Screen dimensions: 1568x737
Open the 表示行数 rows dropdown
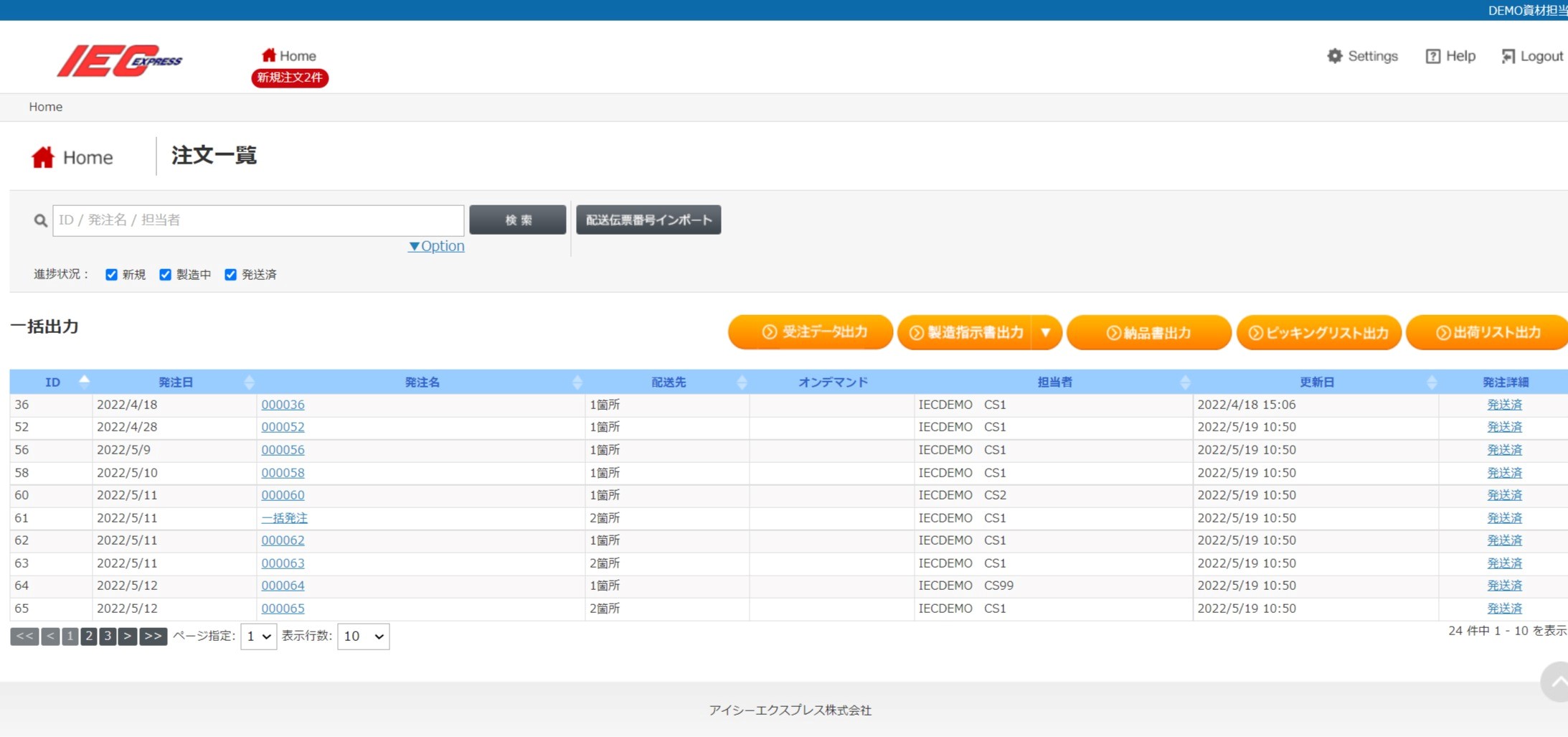[363, 637]
